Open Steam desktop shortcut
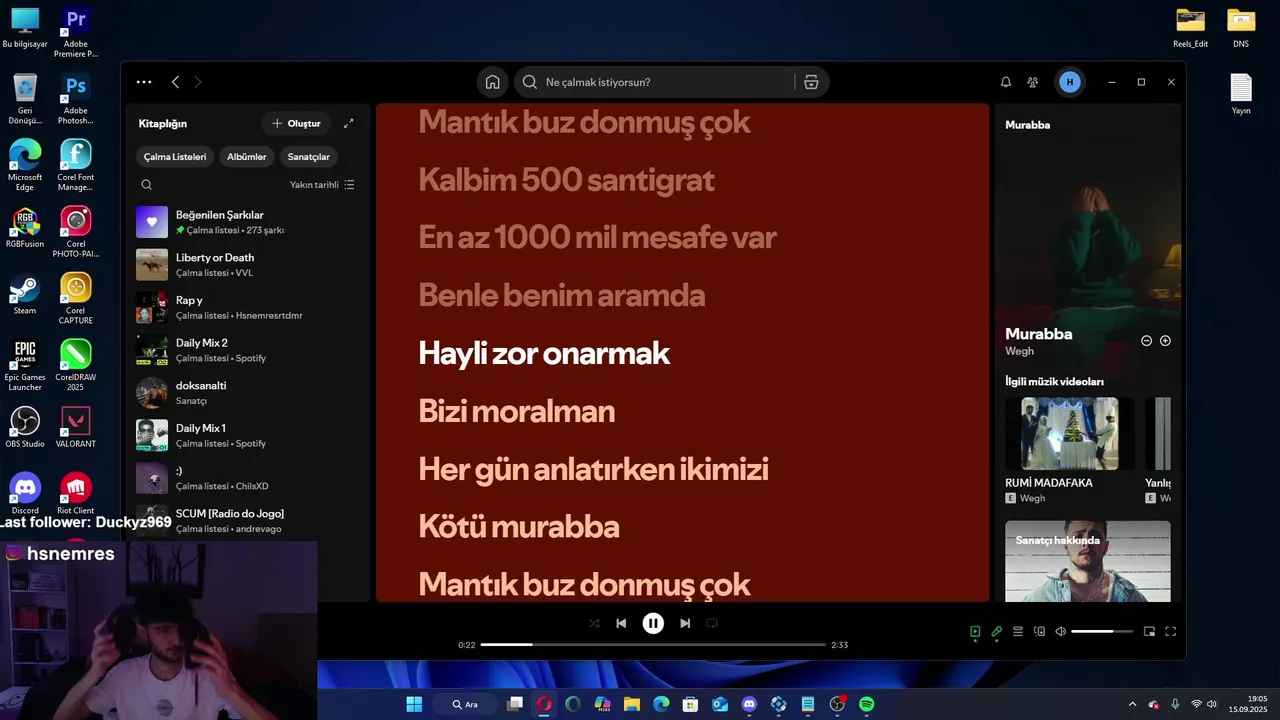The width and height of the screenshot is (1280, 720). tap(25, 295)
